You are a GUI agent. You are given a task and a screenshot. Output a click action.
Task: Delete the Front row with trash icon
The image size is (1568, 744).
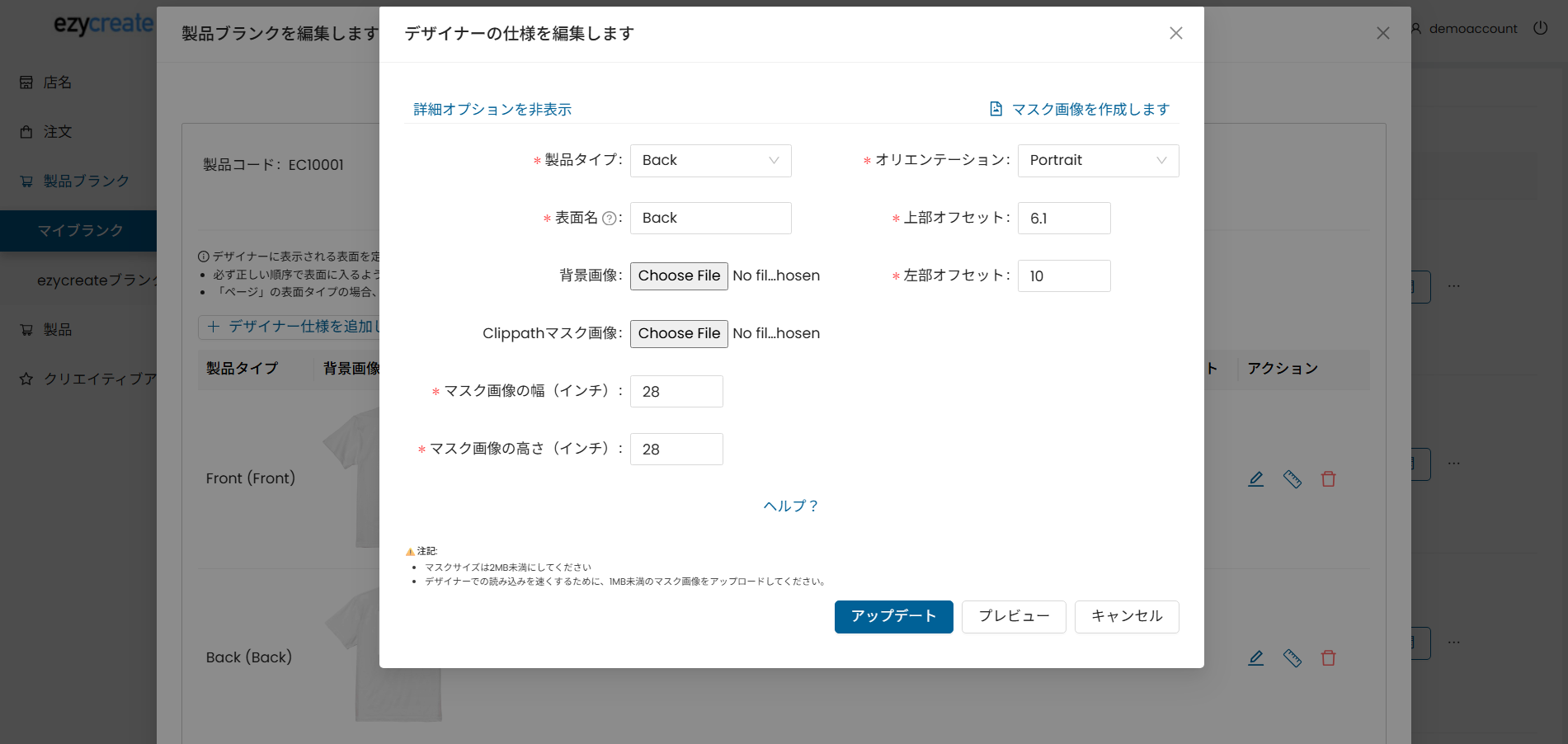point(1328,478)
